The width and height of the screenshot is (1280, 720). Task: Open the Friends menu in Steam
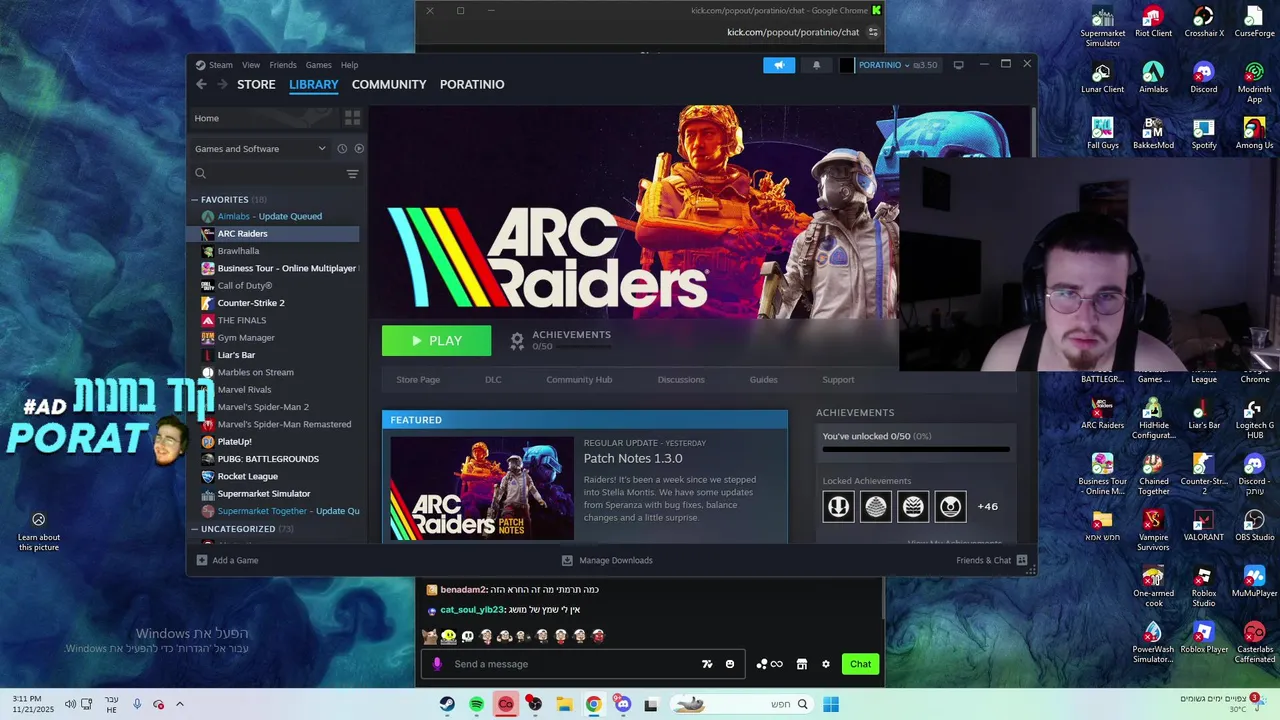pyautogui.click(x=283, y=65)
